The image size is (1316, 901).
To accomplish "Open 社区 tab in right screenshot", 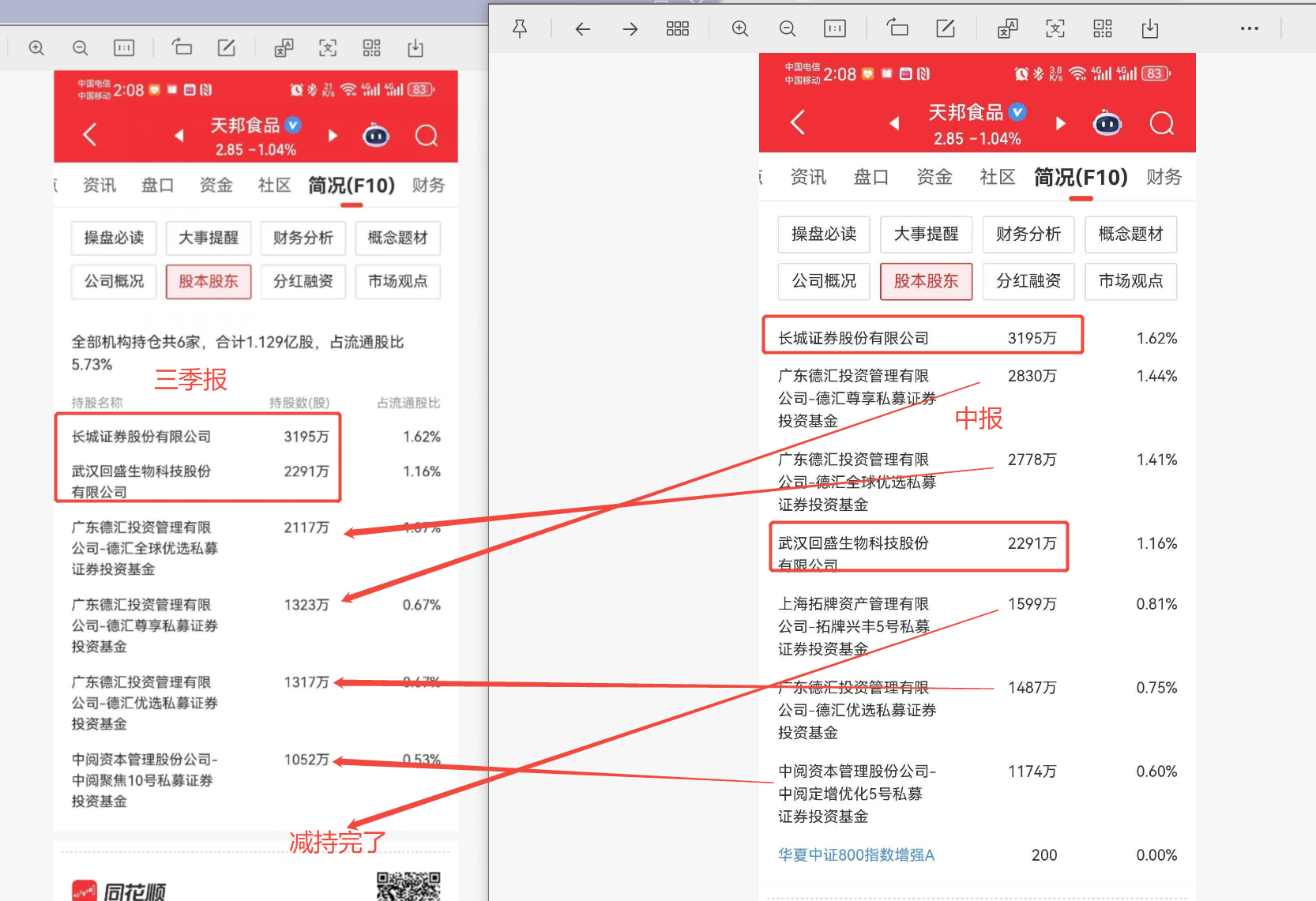I will [x=998, y=177].
